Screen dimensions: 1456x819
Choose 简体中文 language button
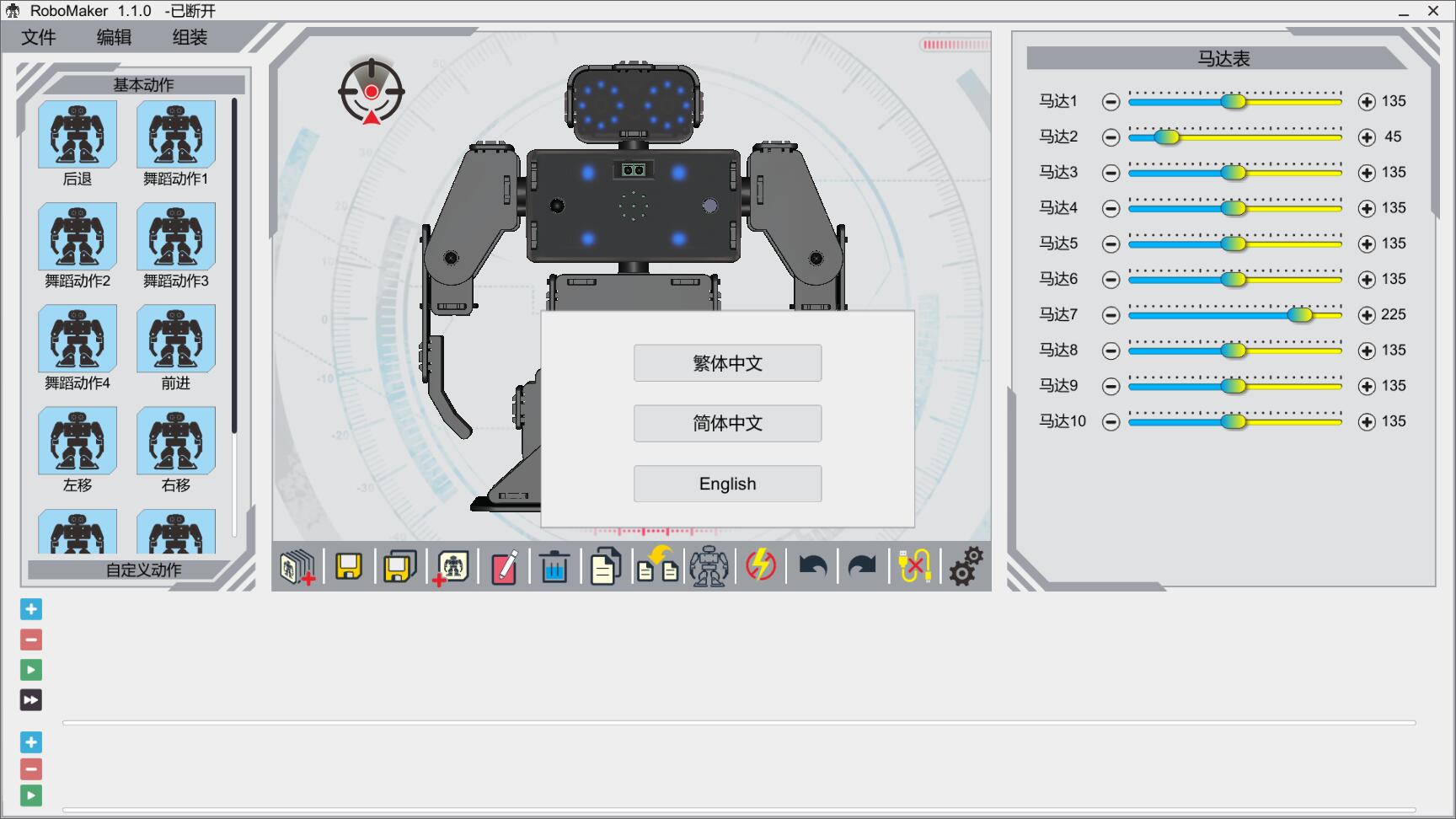pos(727,423)
